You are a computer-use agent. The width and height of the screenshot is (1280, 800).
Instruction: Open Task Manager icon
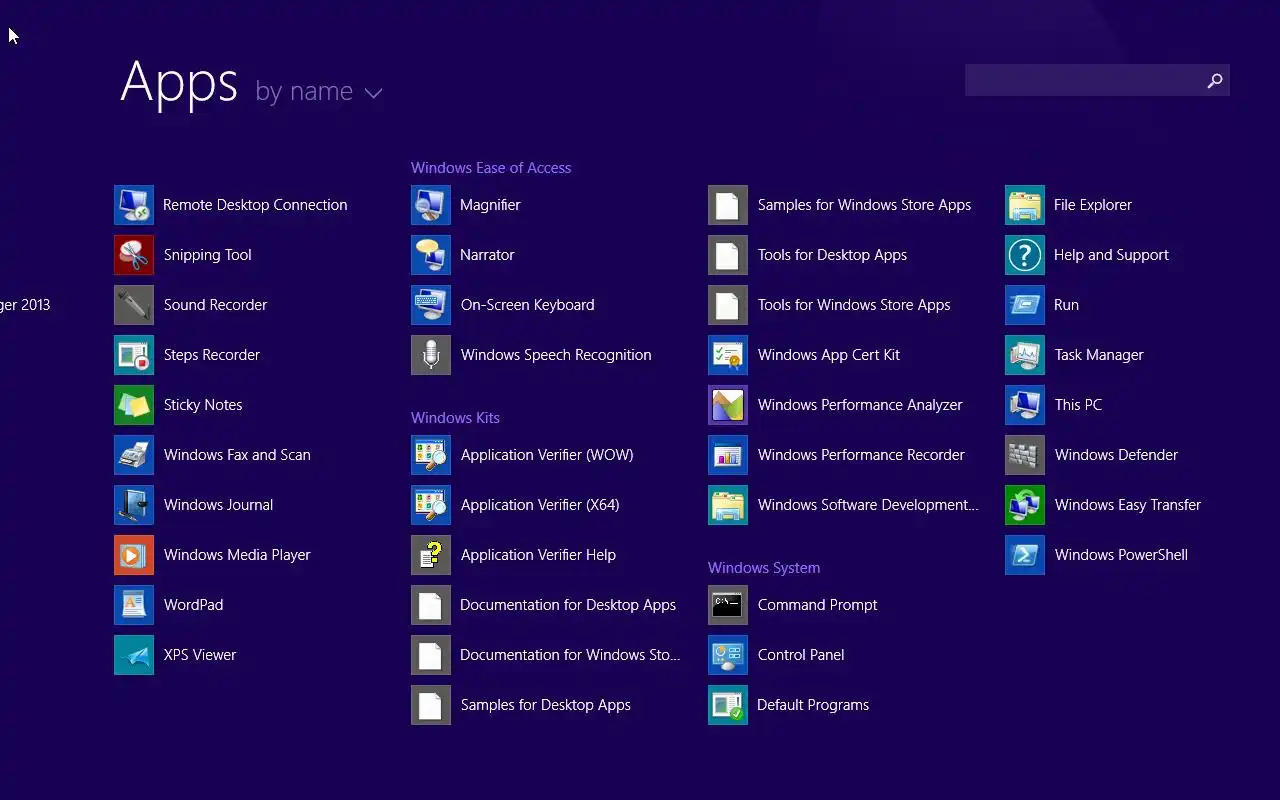[x=1025, y=355]
